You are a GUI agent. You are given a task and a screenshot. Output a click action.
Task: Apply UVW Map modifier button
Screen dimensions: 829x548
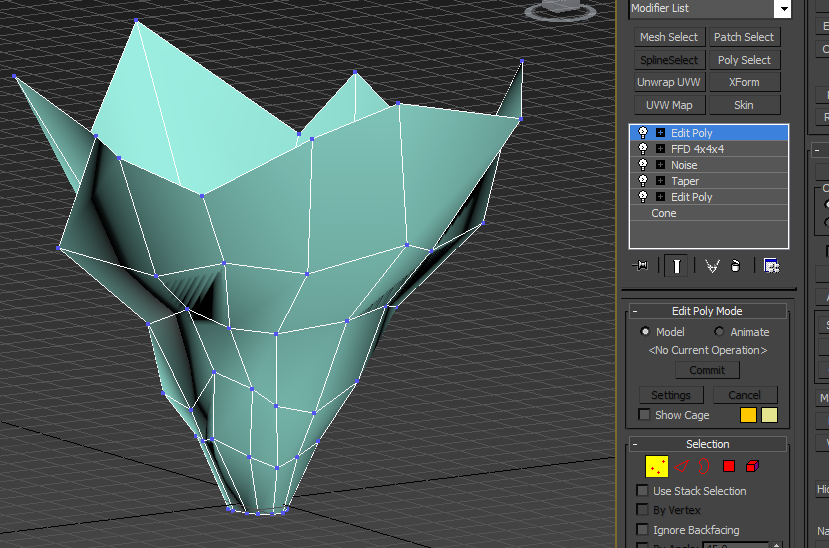point(669,105)
